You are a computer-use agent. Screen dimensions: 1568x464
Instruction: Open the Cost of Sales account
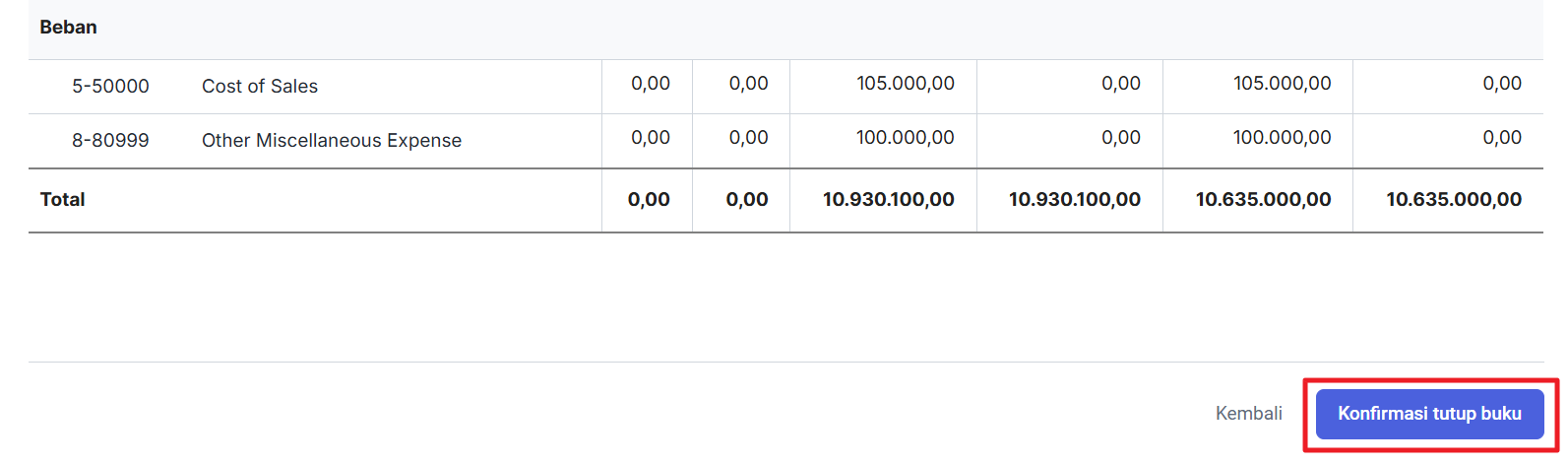260,86
